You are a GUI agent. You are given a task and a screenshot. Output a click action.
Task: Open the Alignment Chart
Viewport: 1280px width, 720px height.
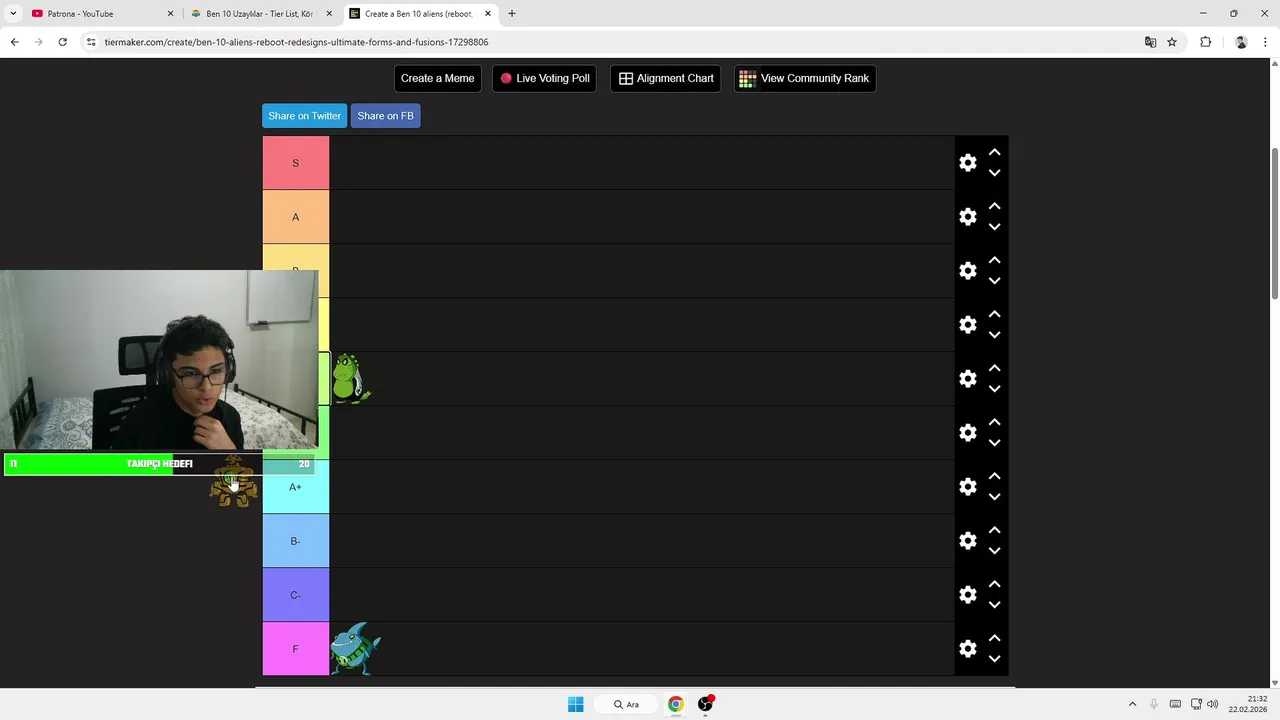[665, 78]
